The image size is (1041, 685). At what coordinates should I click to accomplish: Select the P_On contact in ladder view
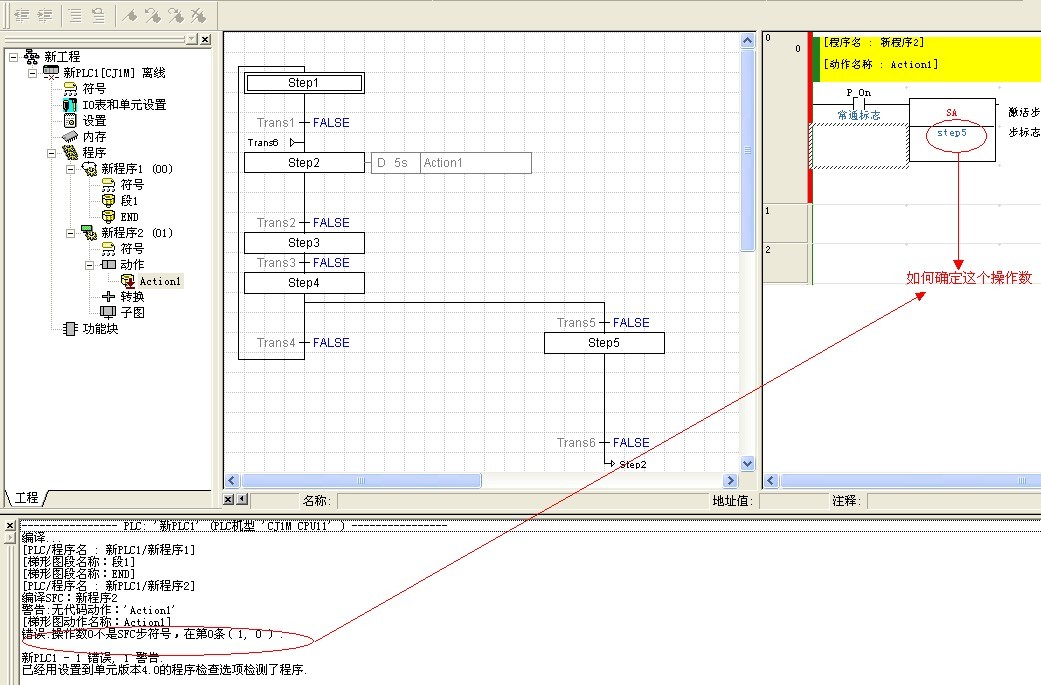point(858,101)
